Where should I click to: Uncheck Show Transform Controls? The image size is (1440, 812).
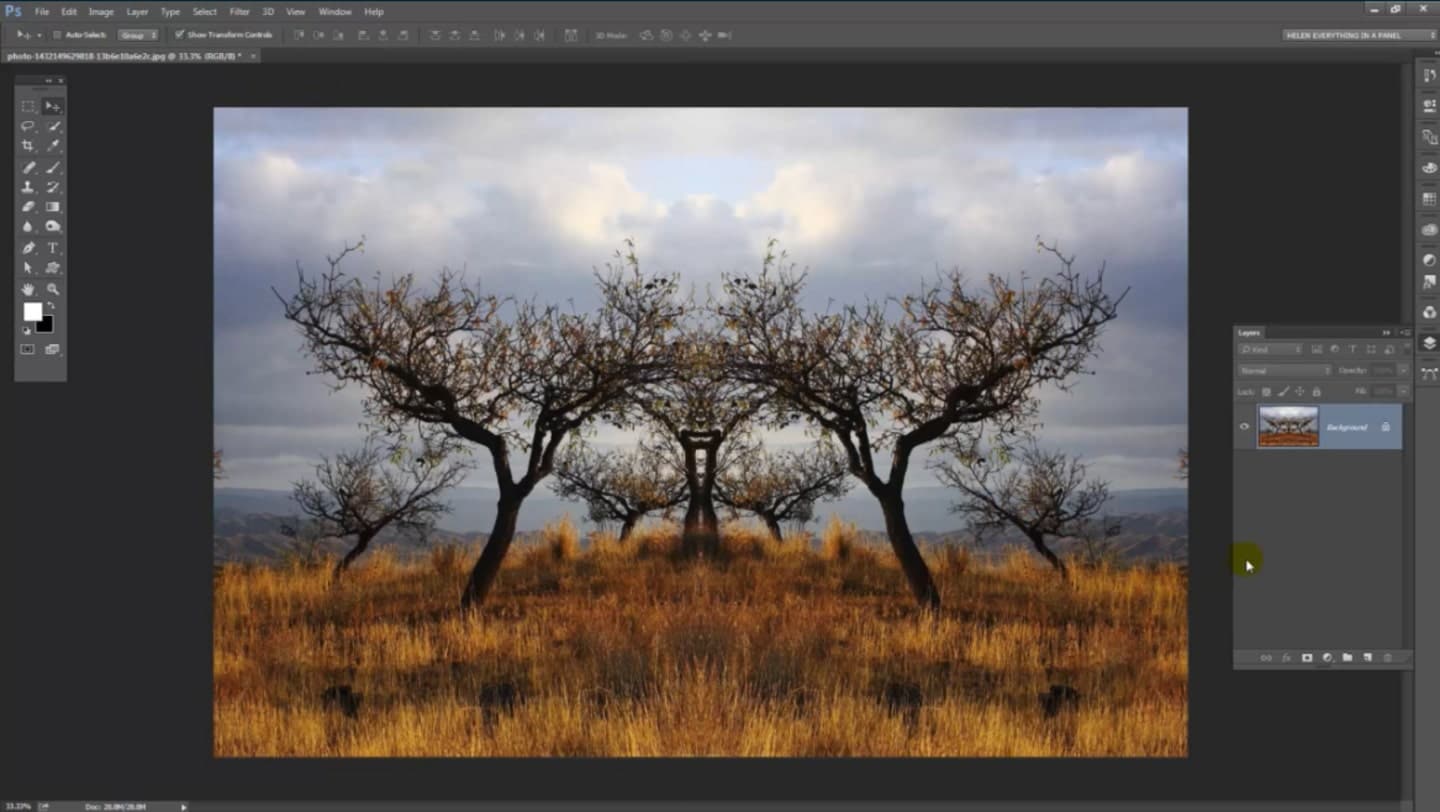pyautogui.click(x=178, y=35)
